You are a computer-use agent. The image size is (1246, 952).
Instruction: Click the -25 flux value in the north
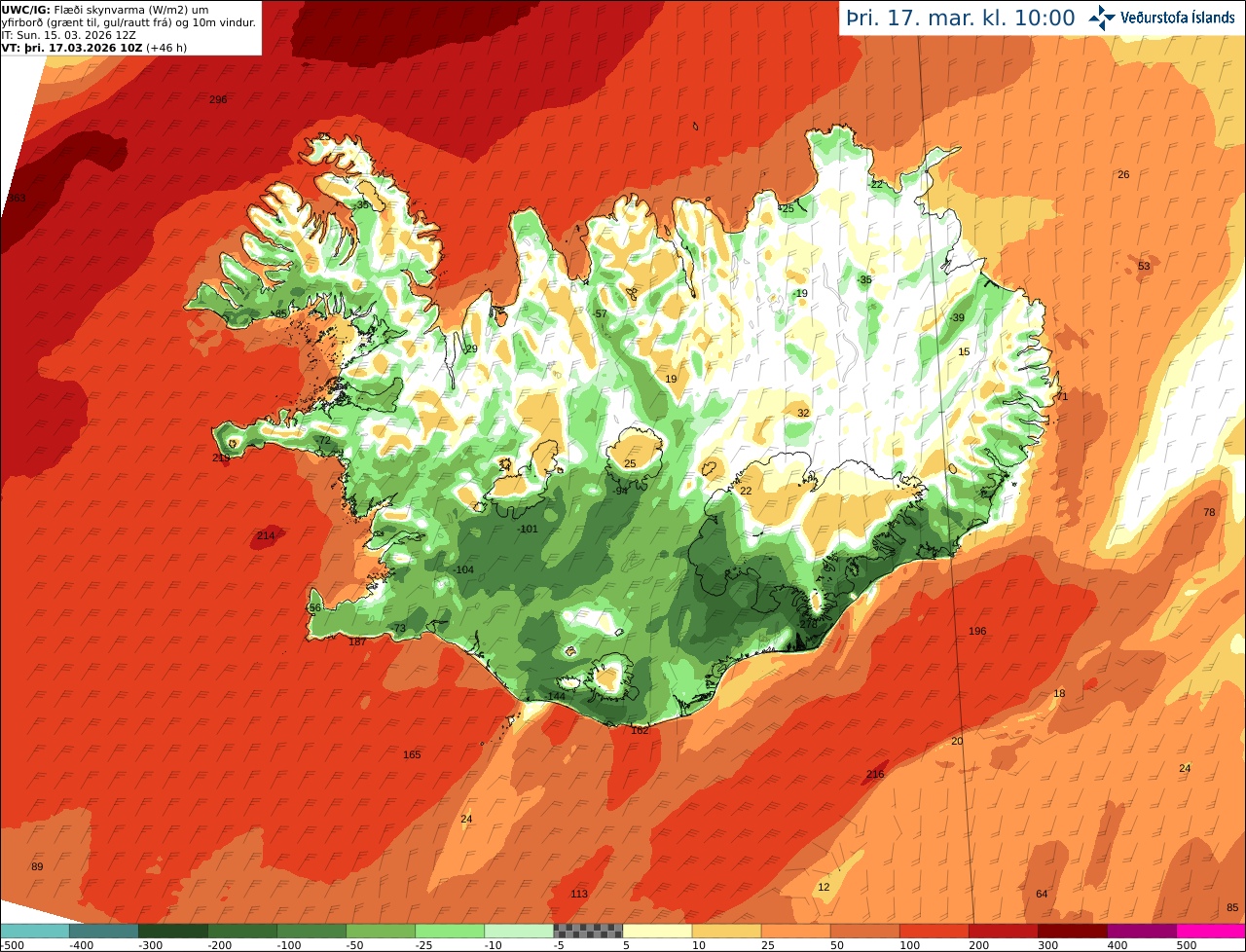[x=787, y=208]
